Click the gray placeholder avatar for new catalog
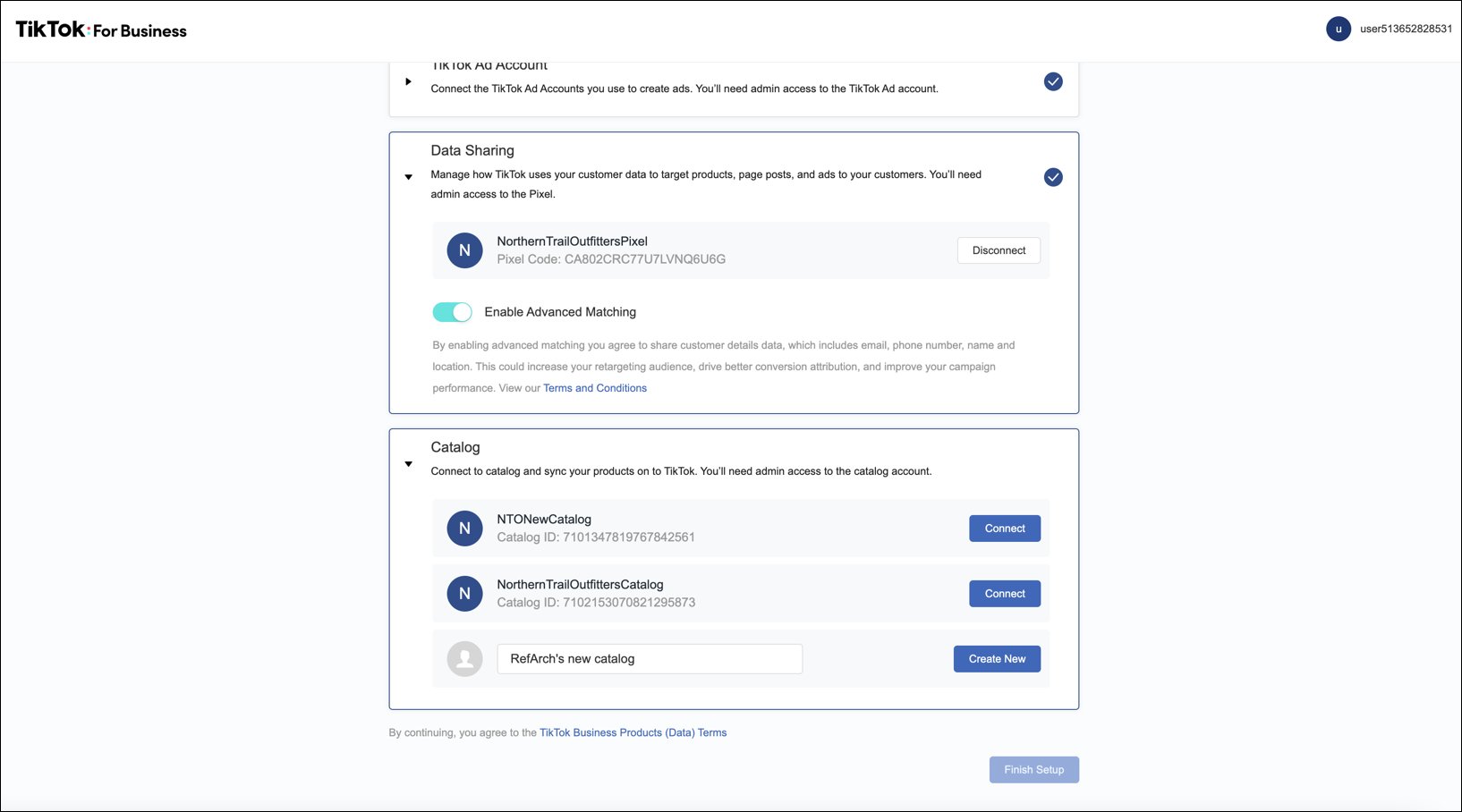 click(464, 659)
